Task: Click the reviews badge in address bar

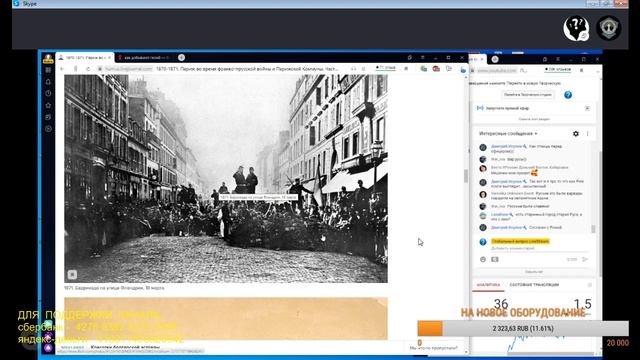Action: pyautogui.click(x=386, y=68)
